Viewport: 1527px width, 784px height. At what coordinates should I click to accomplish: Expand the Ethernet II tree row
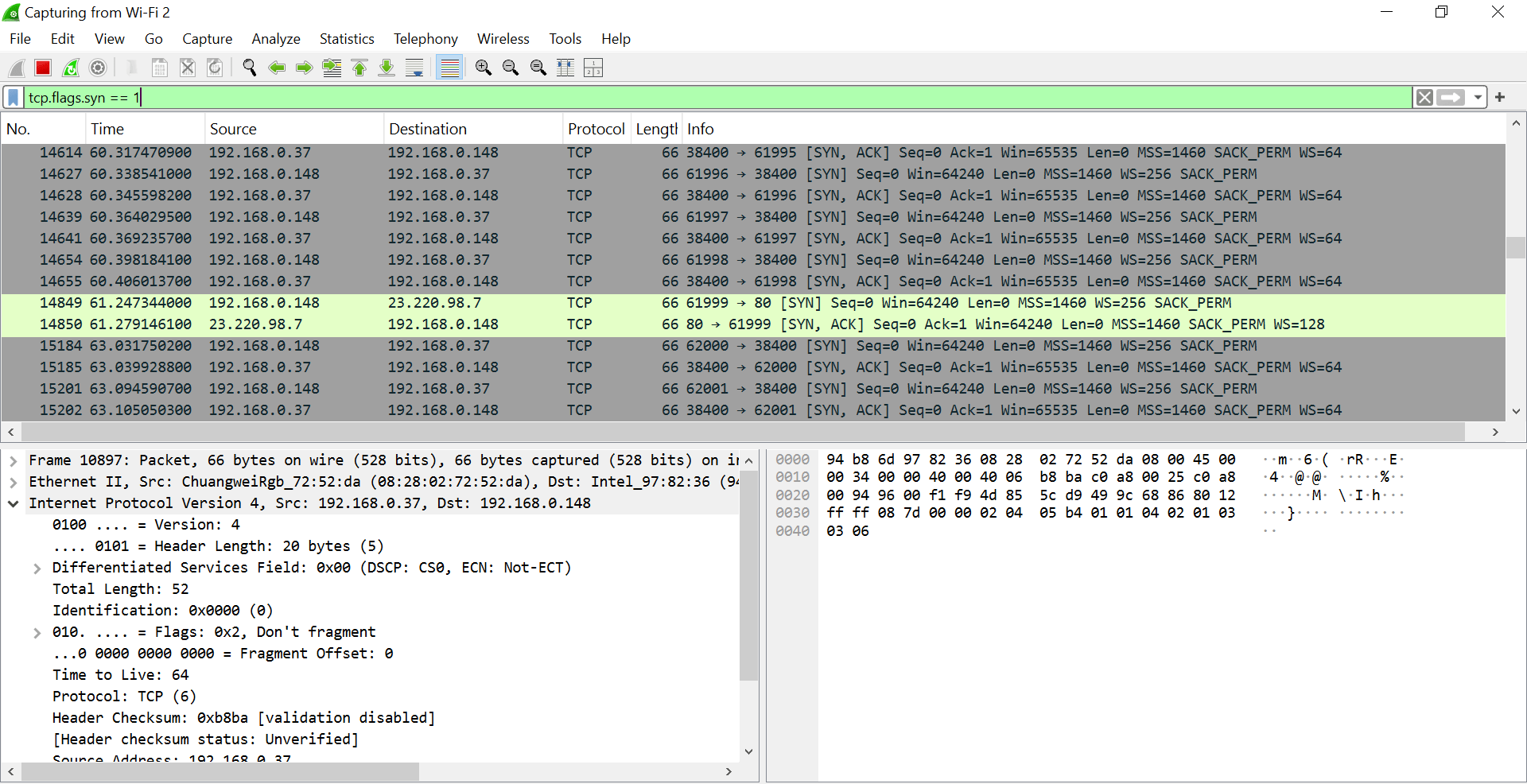[14, 482]
